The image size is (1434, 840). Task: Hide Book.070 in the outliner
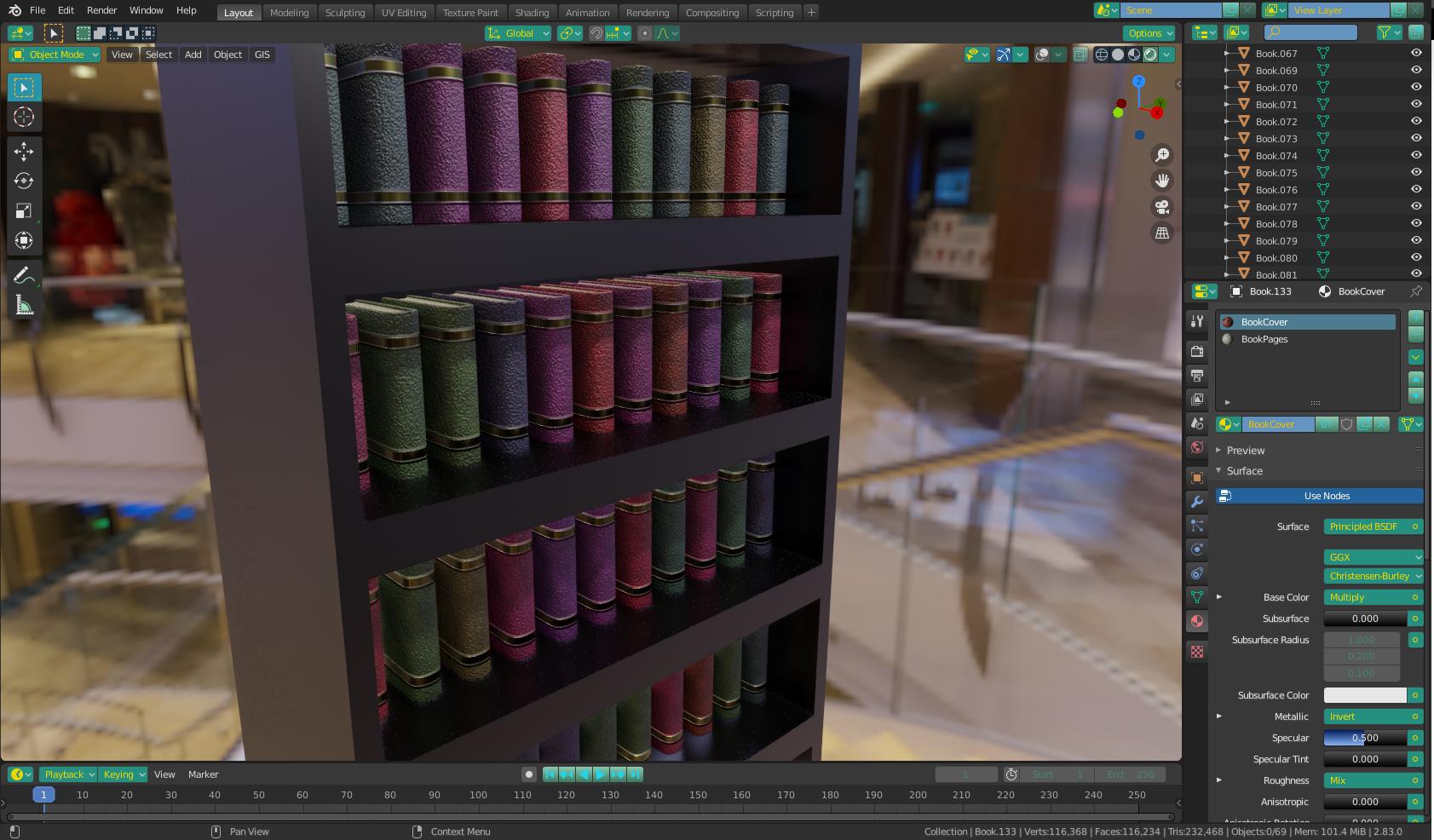click(x=1416, y=87)
